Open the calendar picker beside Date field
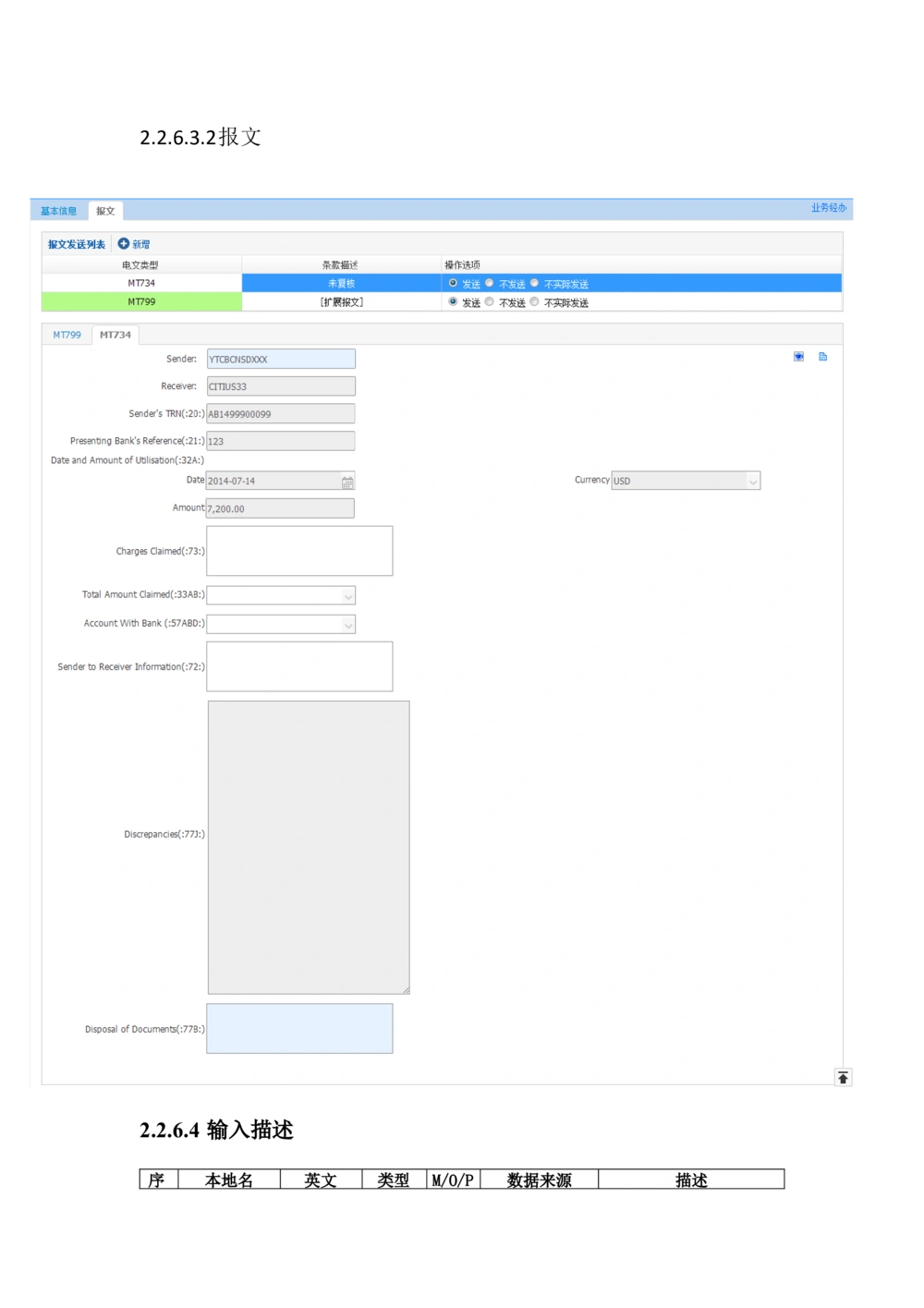Viewport: 924px width, 1308px height. [x=347, y=482]
